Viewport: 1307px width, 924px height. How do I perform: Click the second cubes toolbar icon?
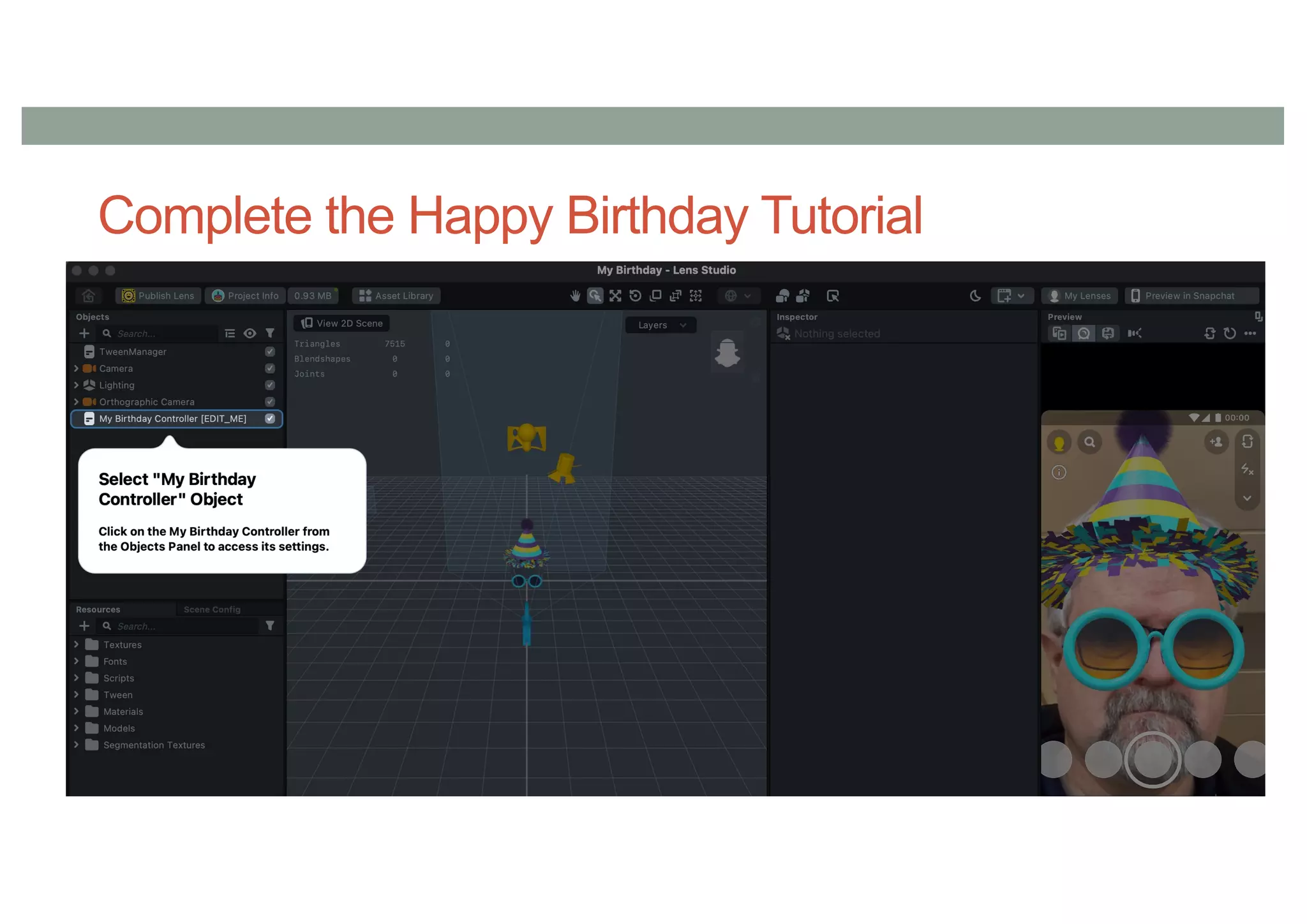point(803,296)
